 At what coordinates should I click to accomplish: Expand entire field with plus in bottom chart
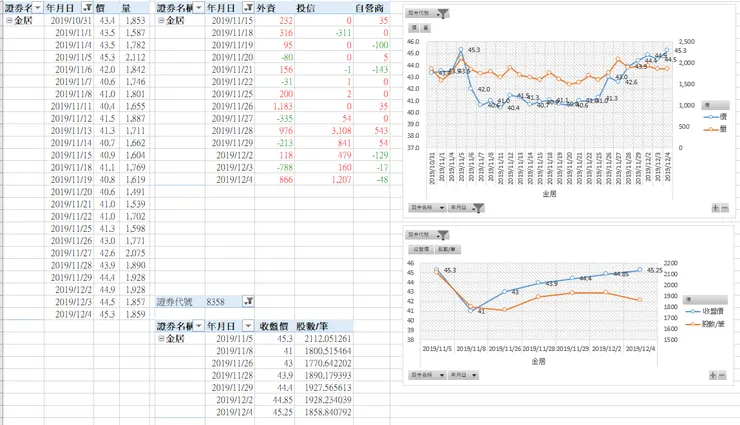(713, 375)
